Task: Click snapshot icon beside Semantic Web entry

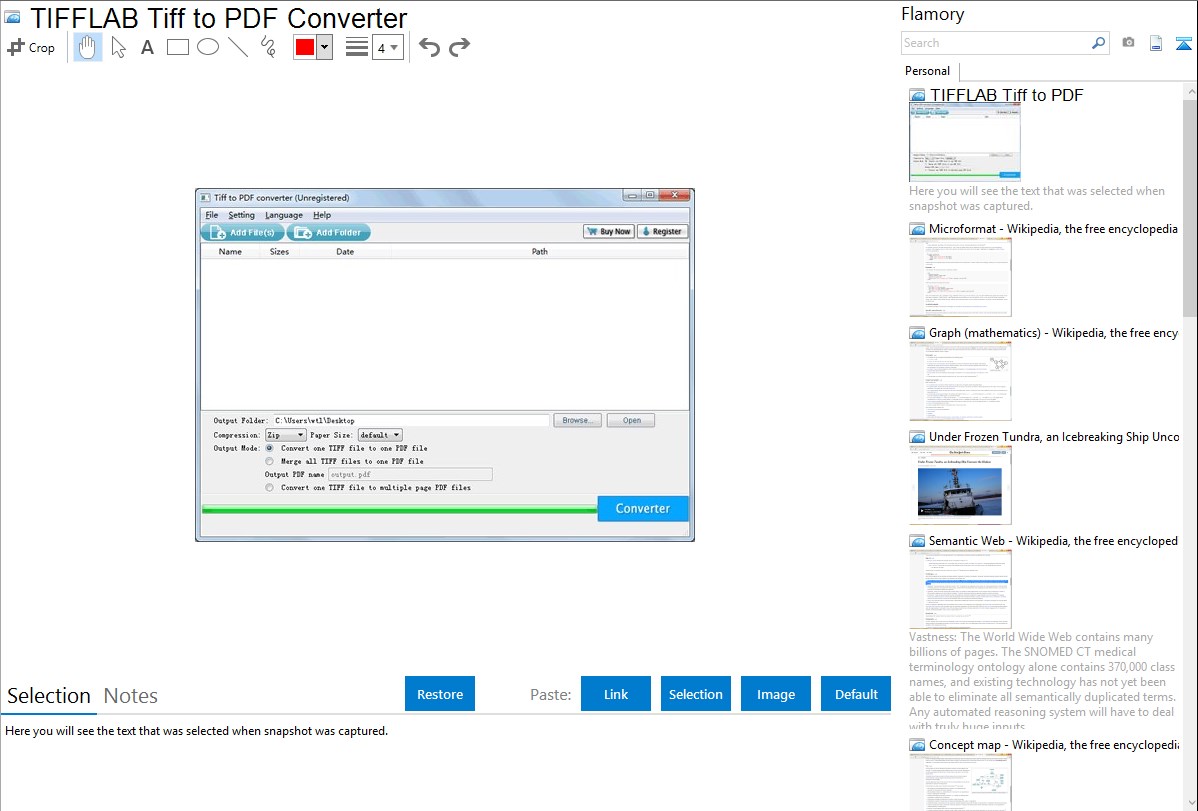Action: 917,541
